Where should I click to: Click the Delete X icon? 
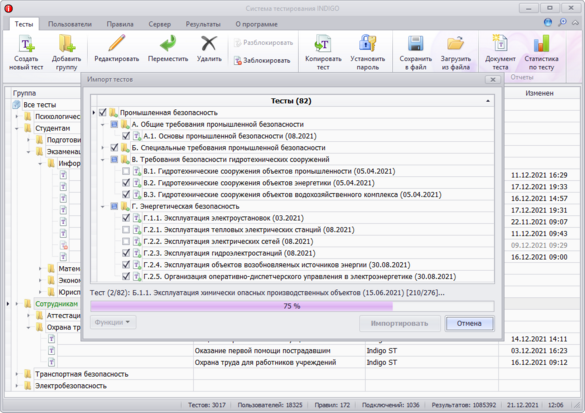(x=209, y=44)
